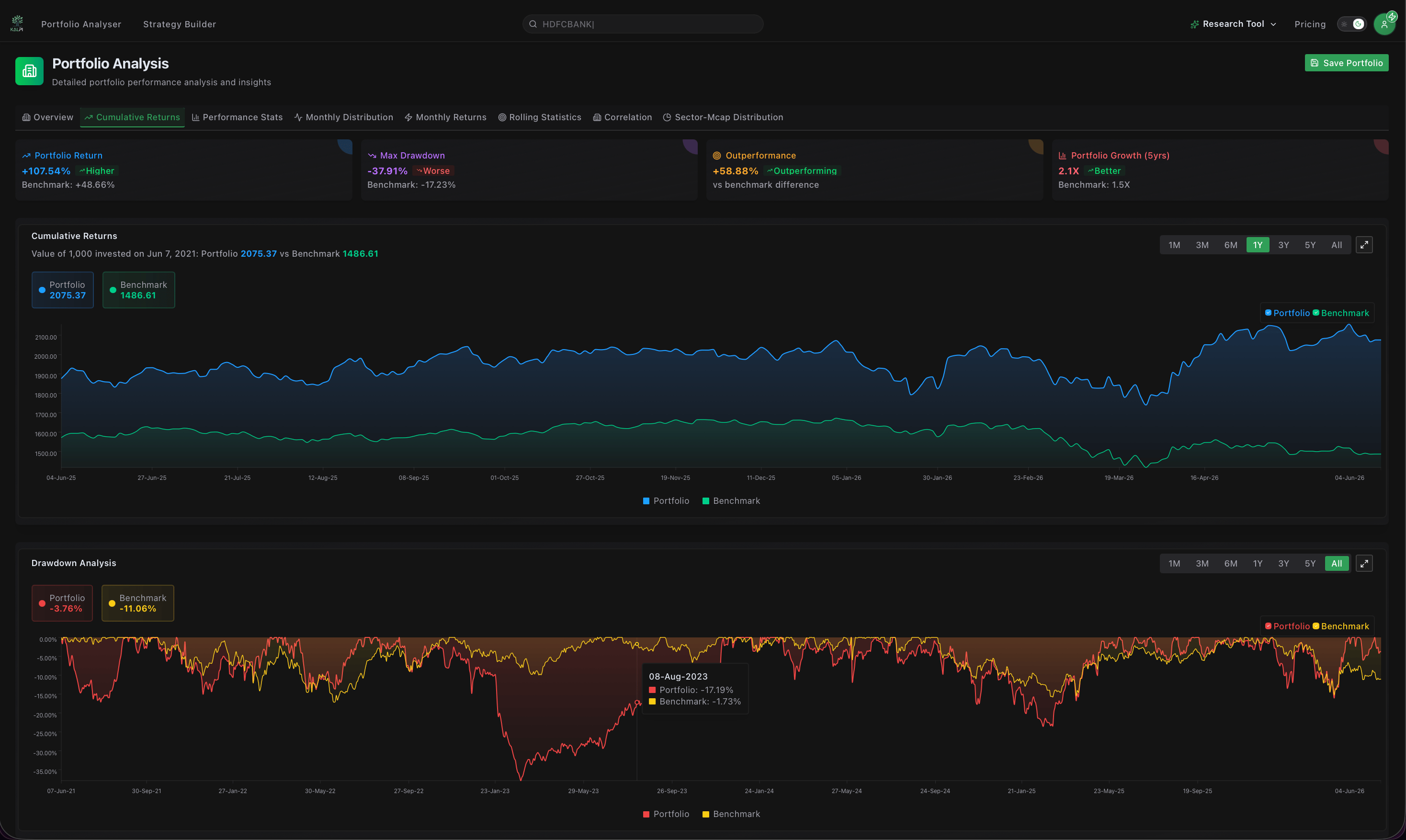Switch to the Overview tab

(x=47, y=117)
